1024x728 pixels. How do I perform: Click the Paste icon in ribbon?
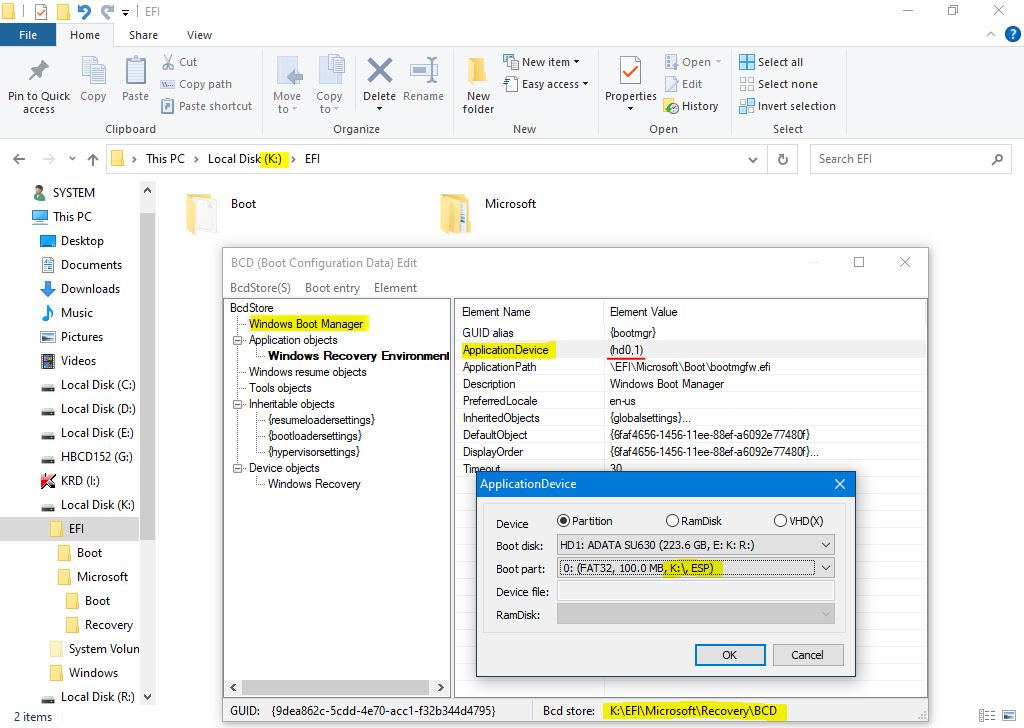click(x=135, y=73)
